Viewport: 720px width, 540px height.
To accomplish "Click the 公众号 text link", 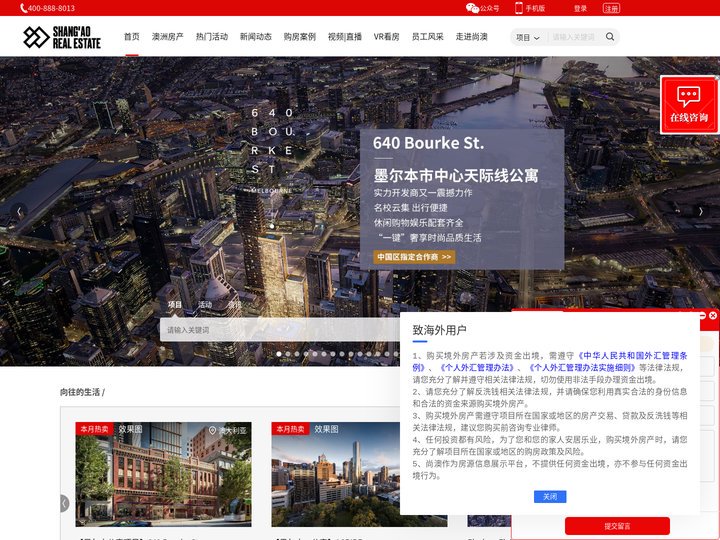I will click(489, 8).
